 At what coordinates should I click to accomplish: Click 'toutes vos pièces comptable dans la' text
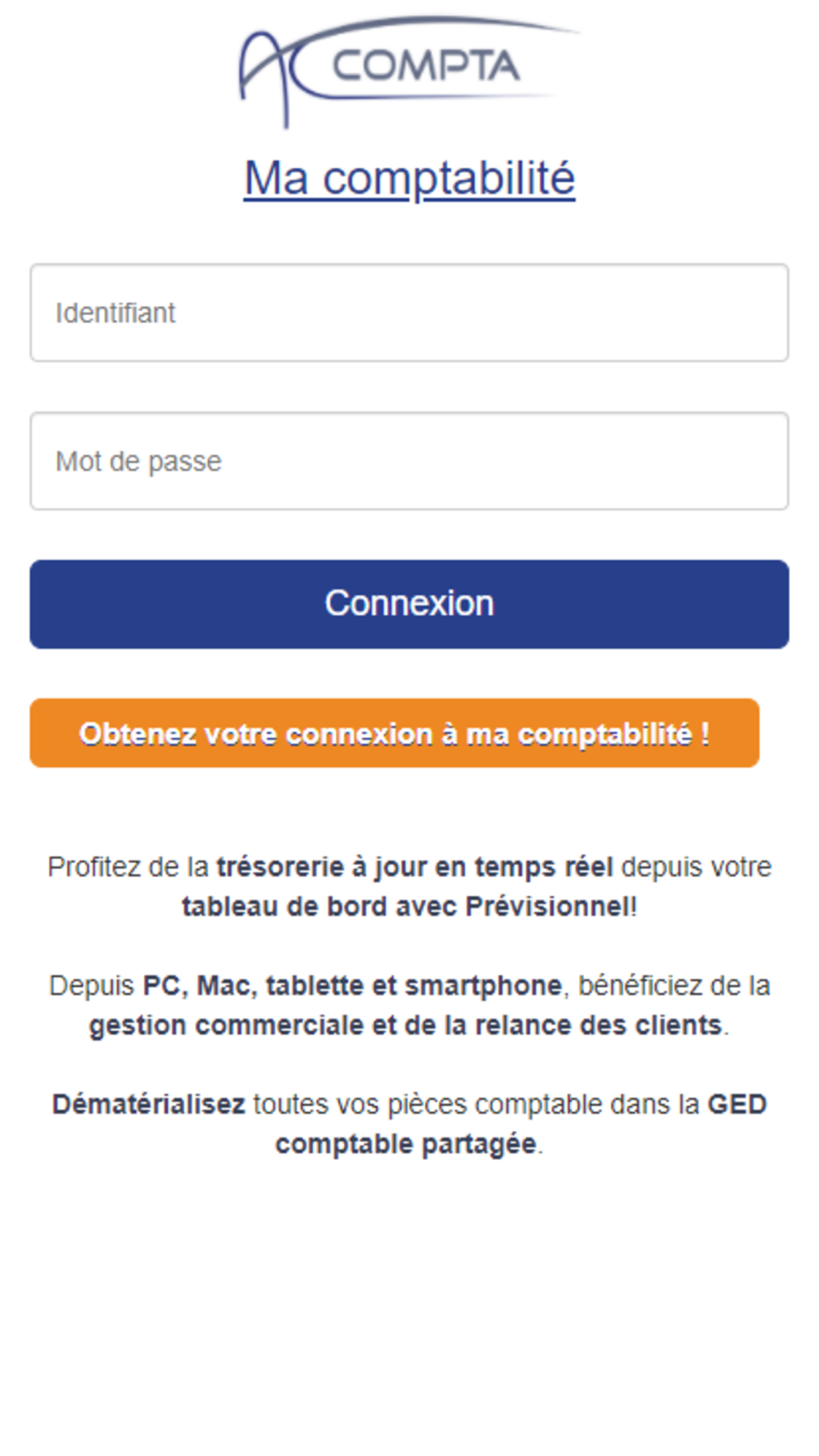(x=476, y=1104)
